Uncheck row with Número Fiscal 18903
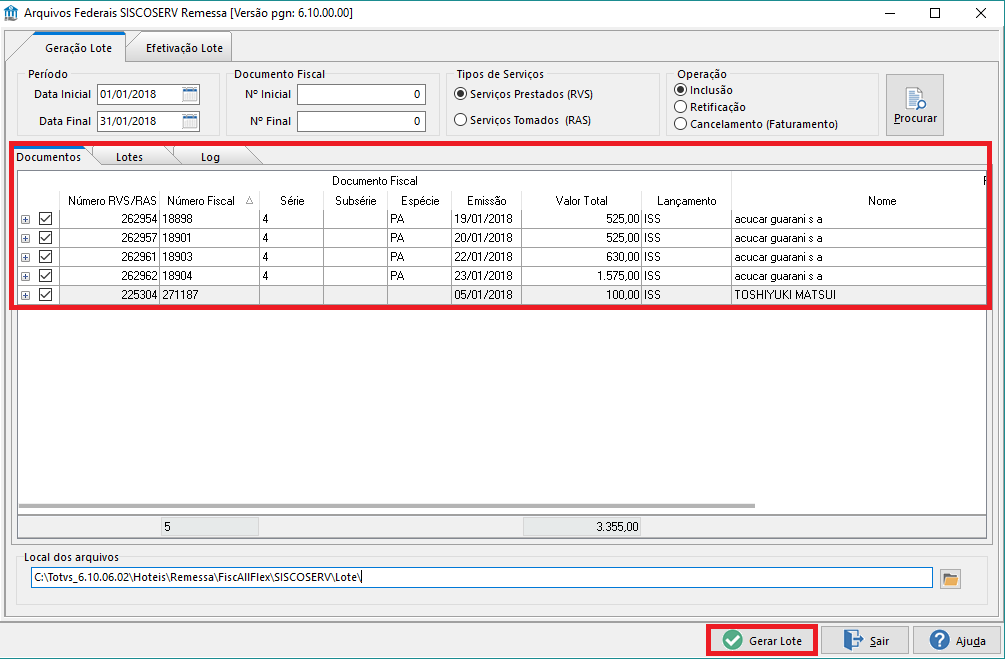Screen dimensions: 1005x659 tap(46, 256)
